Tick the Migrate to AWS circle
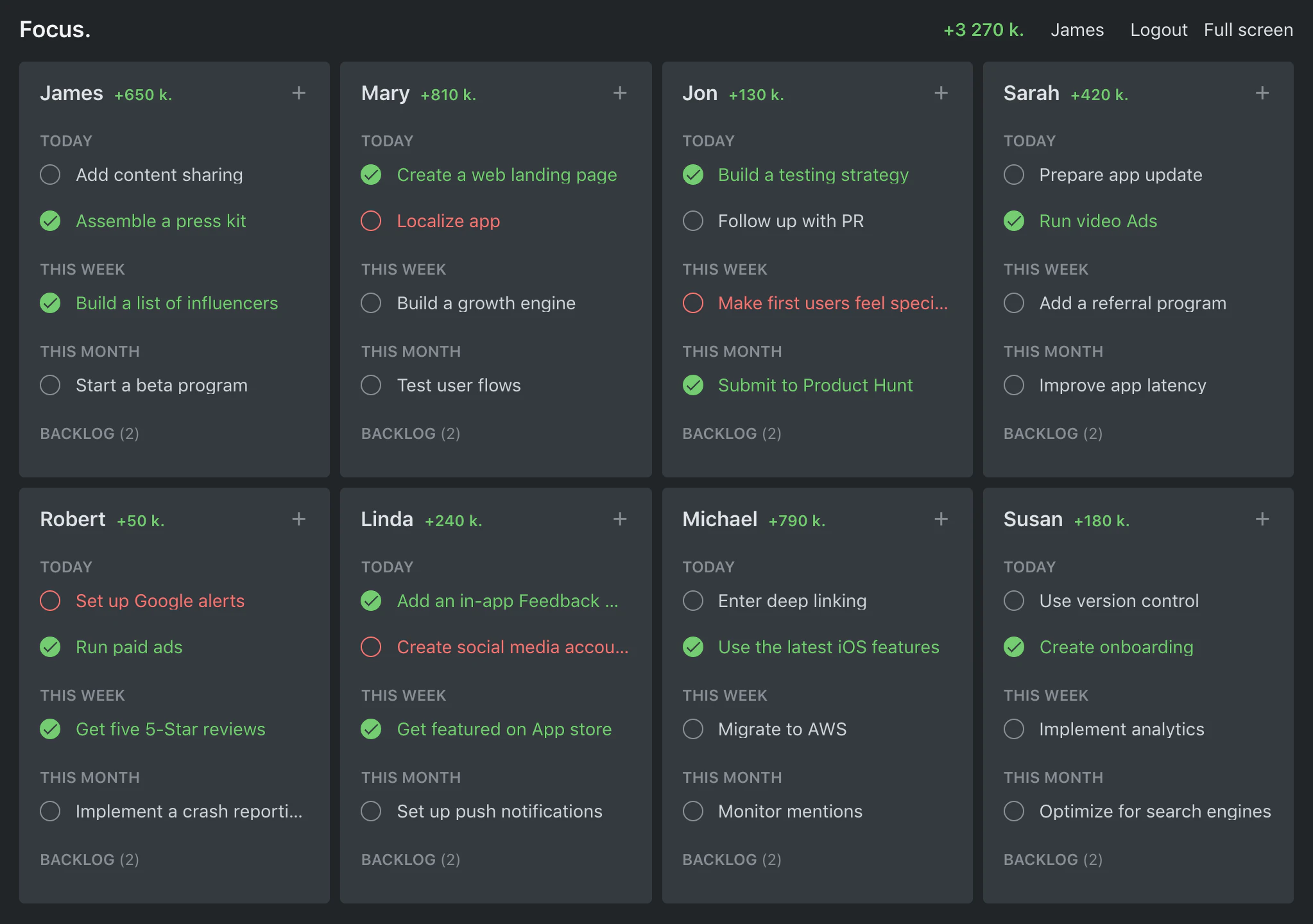Screen dimensions: 1313x924 pos(692,729)
